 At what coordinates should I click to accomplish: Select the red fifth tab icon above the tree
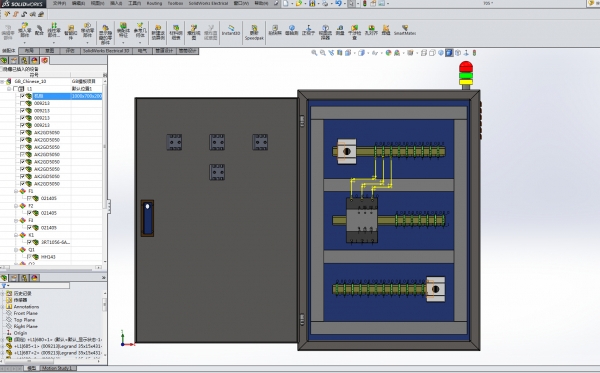pos(45,60)
